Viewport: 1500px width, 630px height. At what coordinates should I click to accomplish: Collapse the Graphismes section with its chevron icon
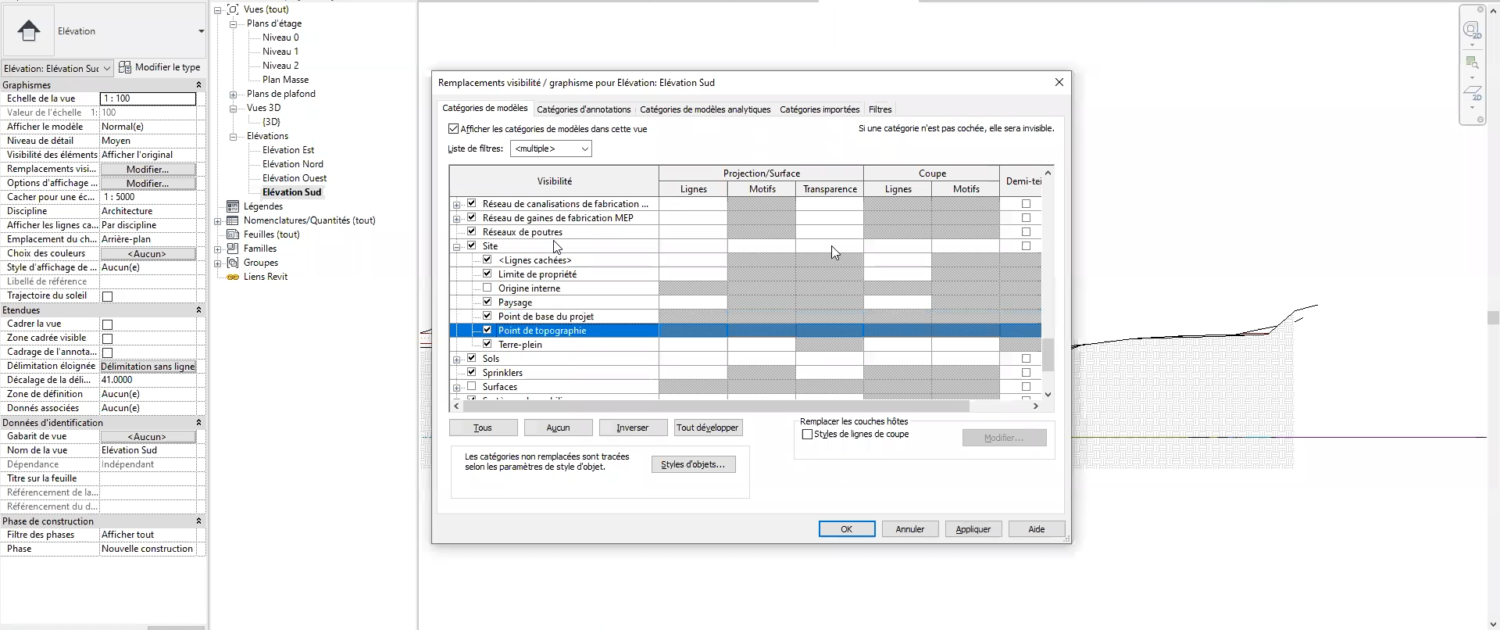click(198, 85)
